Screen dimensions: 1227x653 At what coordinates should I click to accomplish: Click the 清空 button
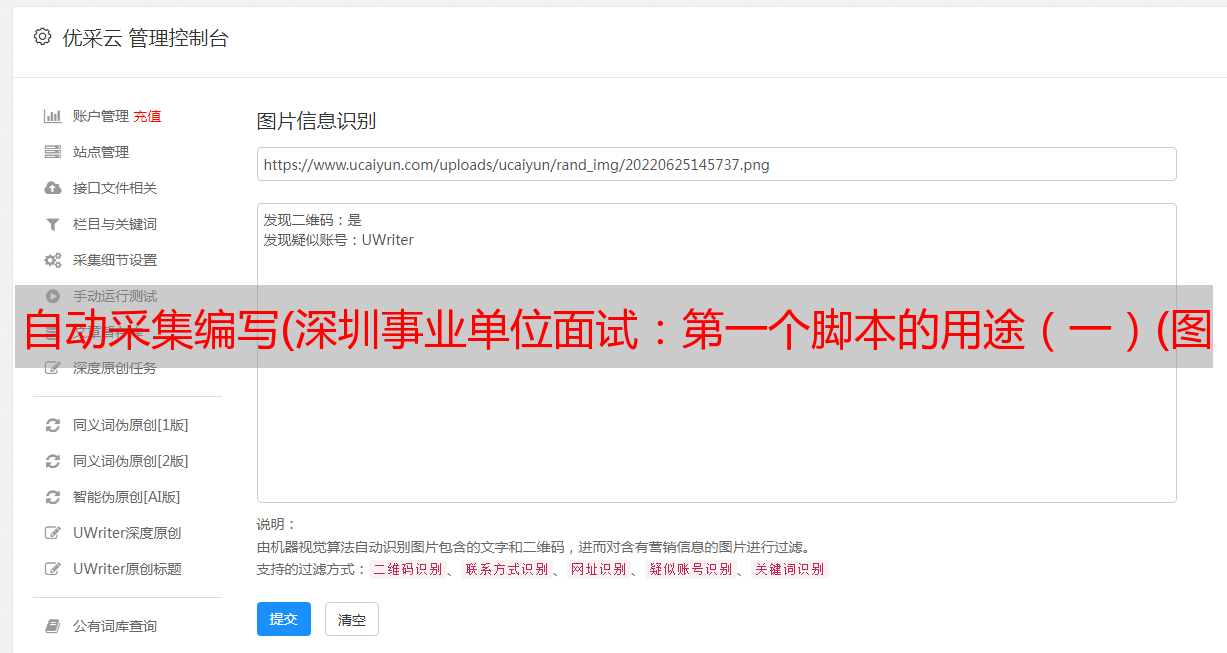[352, 619]
